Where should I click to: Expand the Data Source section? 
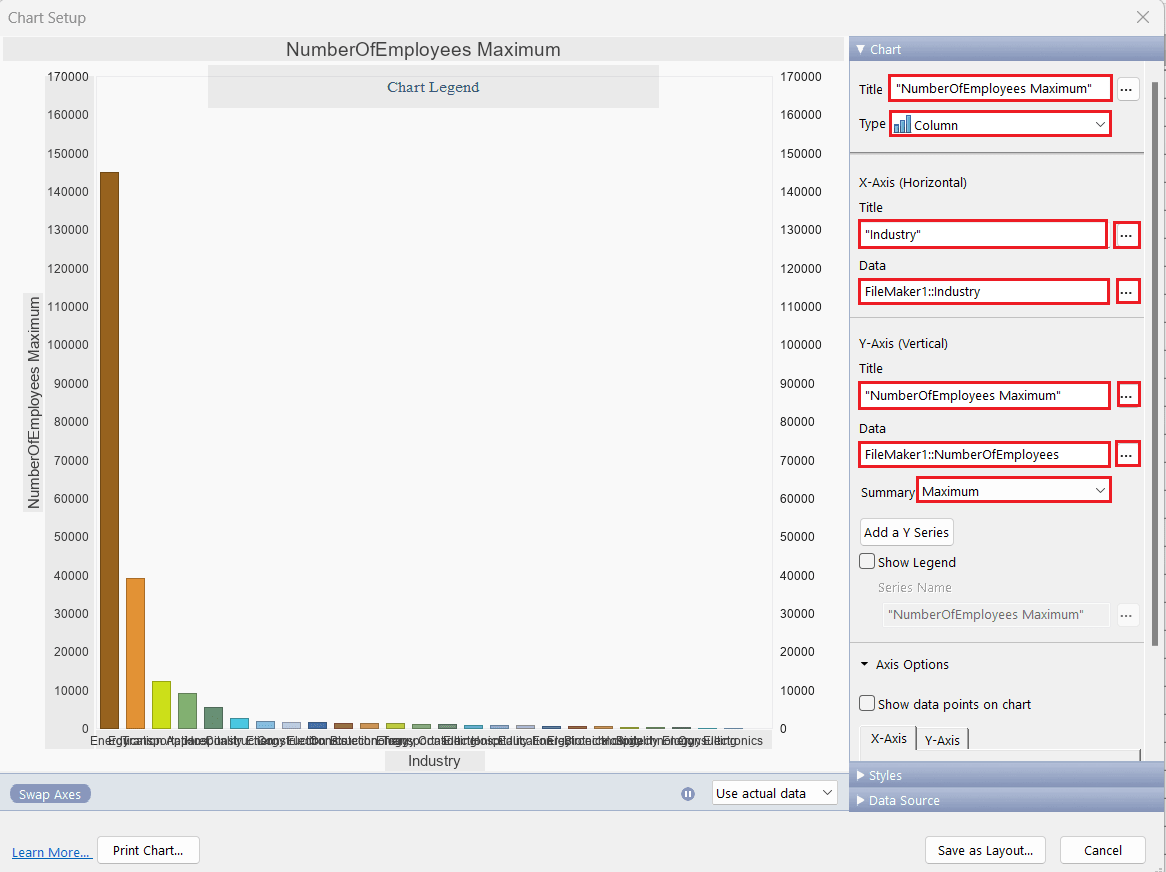(x=897, y=800)
